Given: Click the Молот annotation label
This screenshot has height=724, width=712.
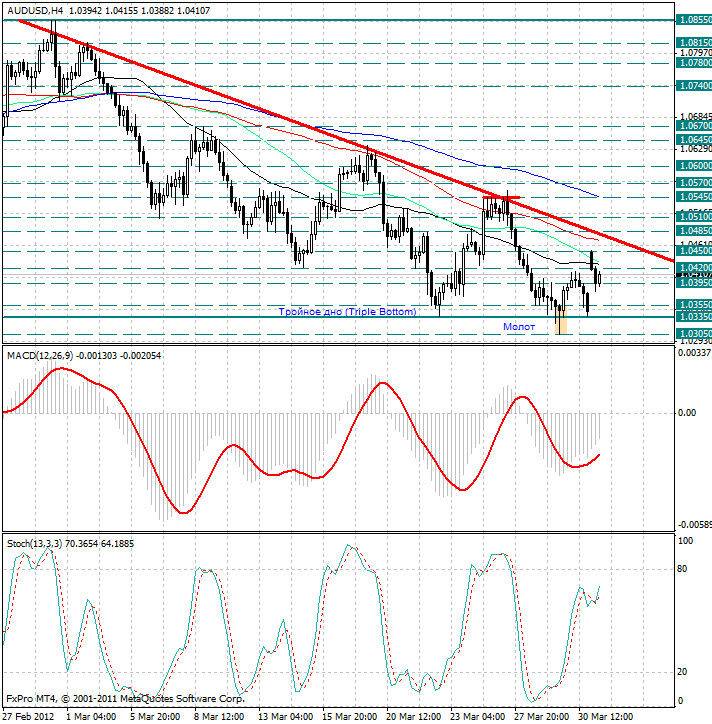Looking at the screenshot, I should [519, 327].
